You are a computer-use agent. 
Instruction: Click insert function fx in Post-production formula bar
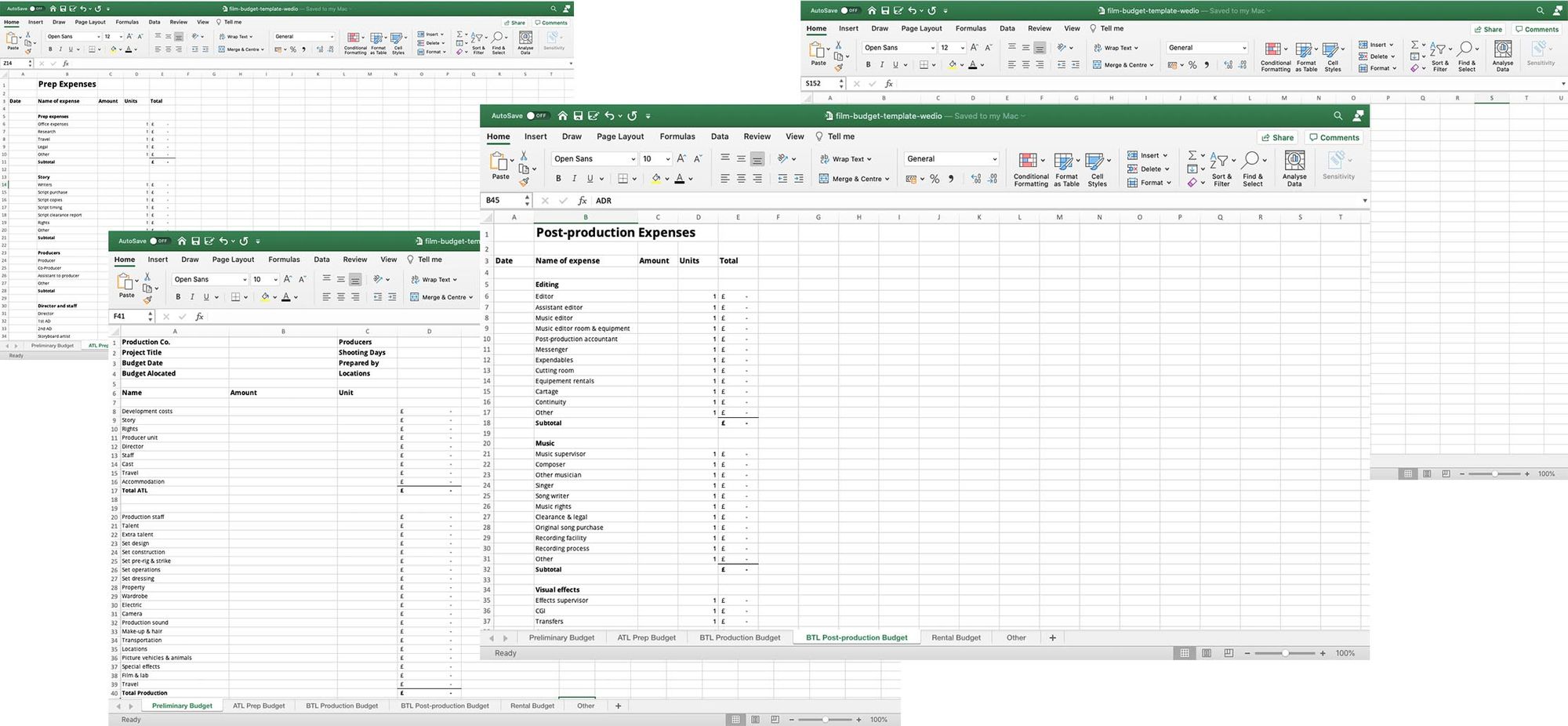point(583,201)
